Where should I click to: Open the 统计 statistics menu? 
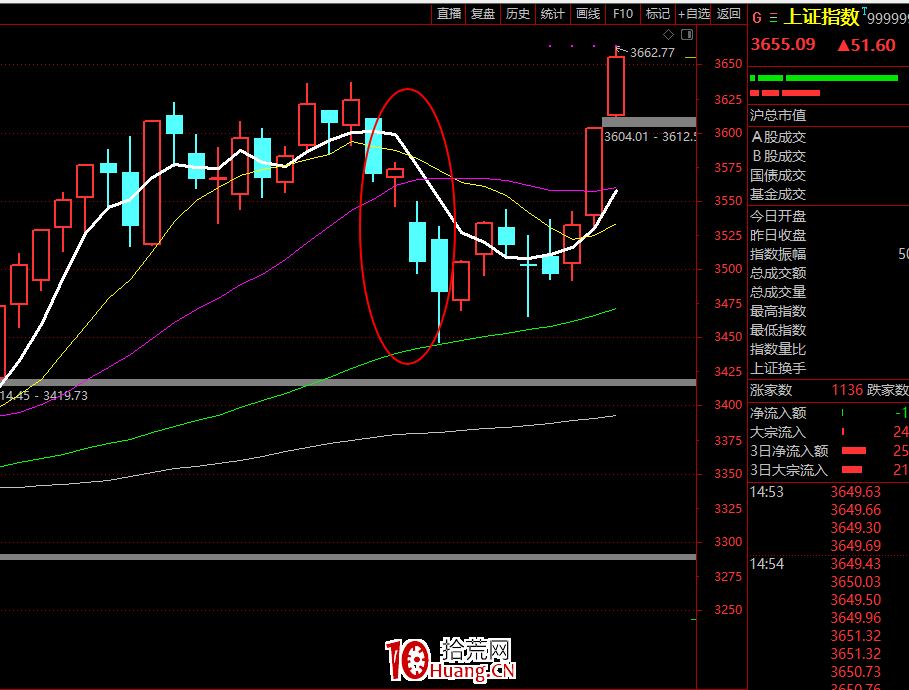[552, 14]
